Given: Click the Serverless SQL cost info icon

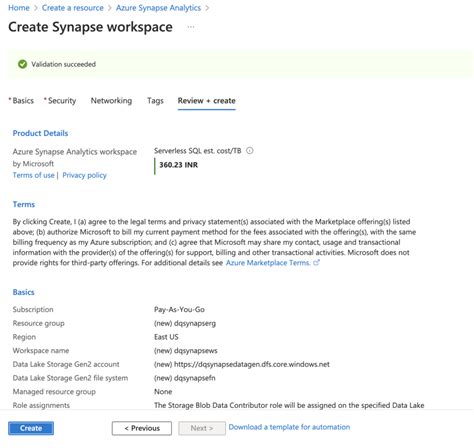Looking at the screenshot, I should tap(250, 151).
